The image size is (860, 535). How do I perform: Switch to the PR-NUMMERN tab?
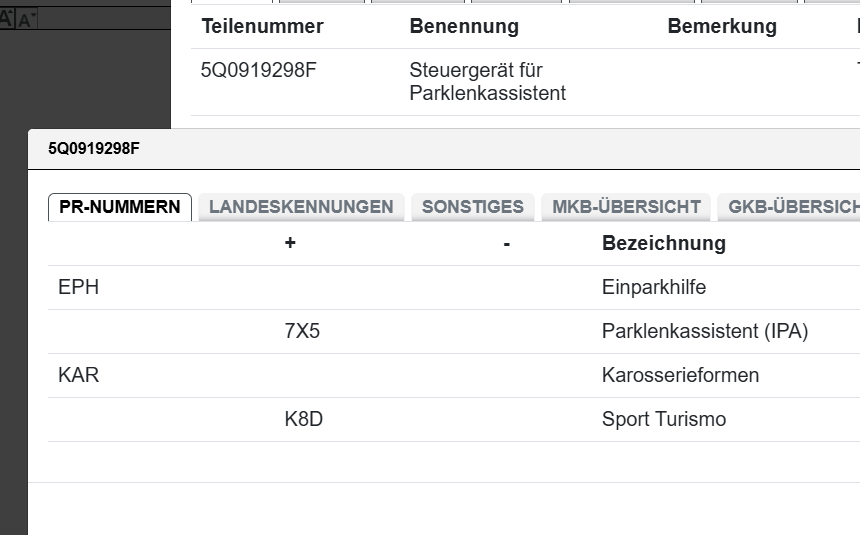(x=120, y=207)
